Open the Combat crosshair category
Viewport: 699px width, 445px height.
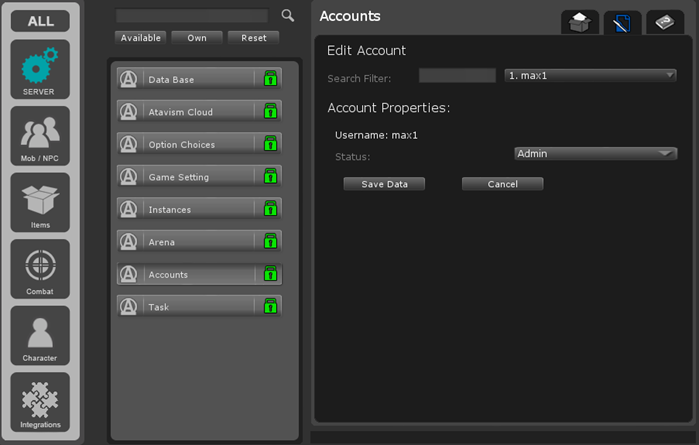(x=40, y=269)
